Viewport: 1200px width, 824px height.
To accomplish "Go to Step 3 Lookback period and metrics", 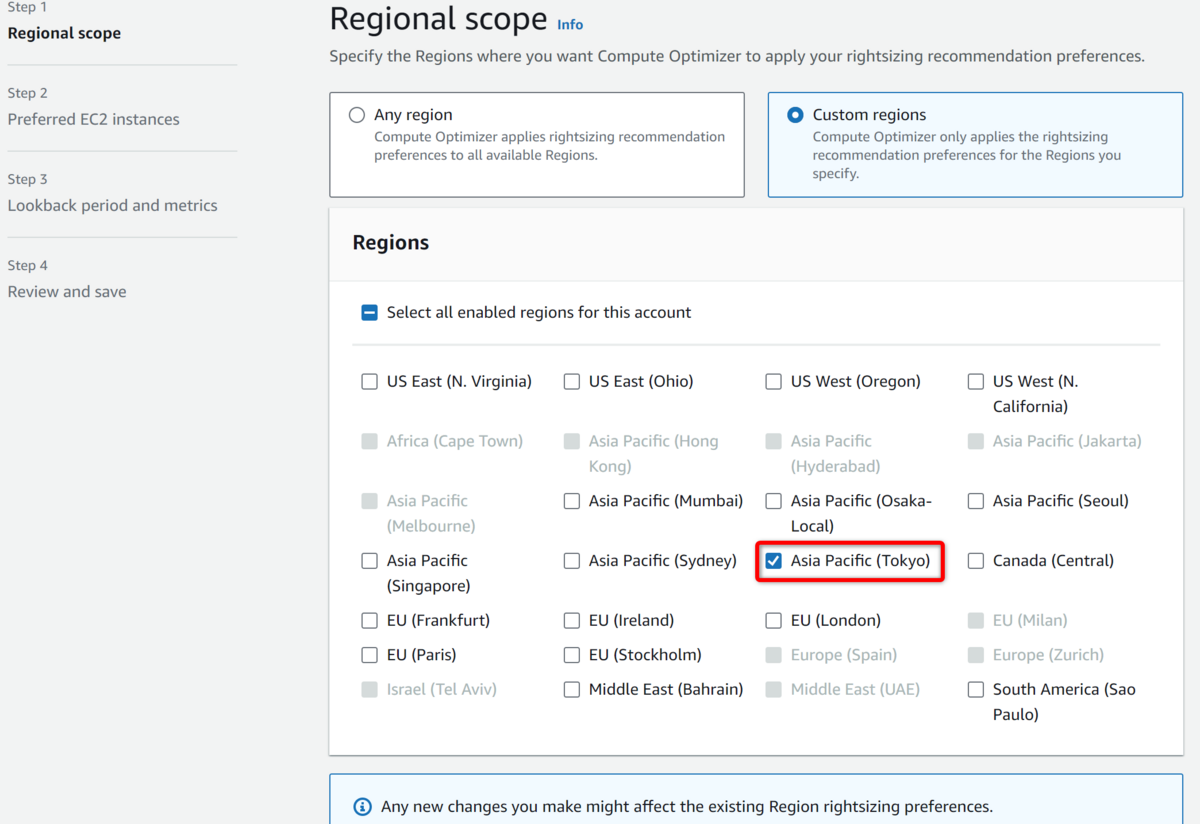I will [112, 205].
